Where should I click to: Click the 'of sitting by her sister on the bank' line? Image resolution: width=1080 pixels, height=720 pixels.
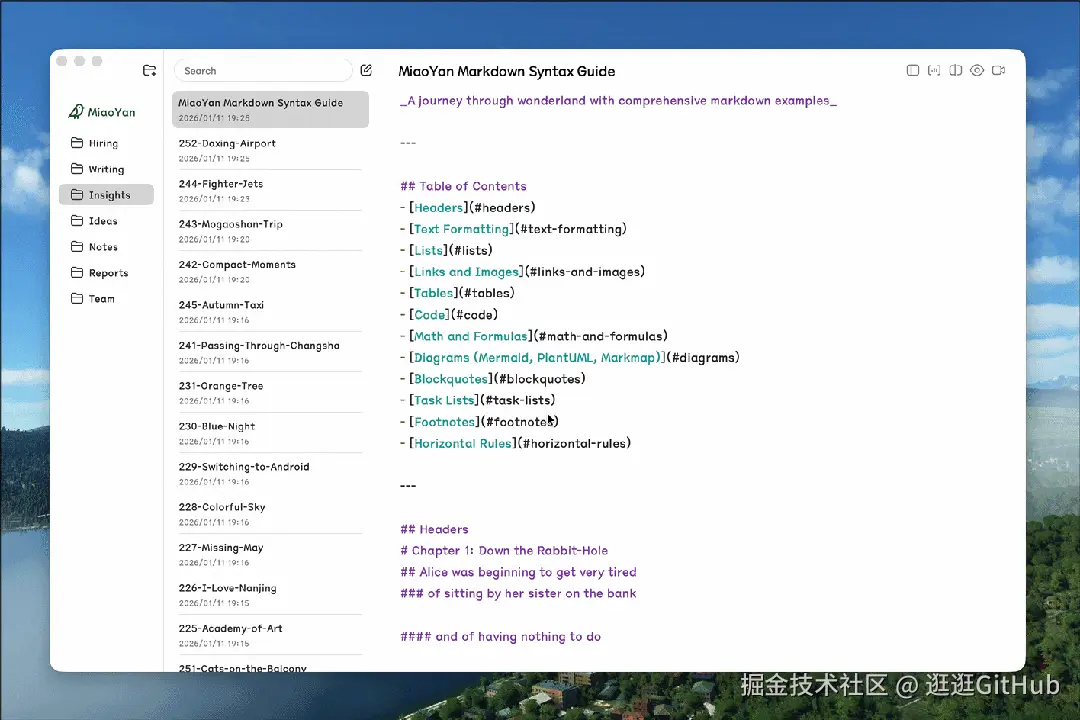(518, 593)
